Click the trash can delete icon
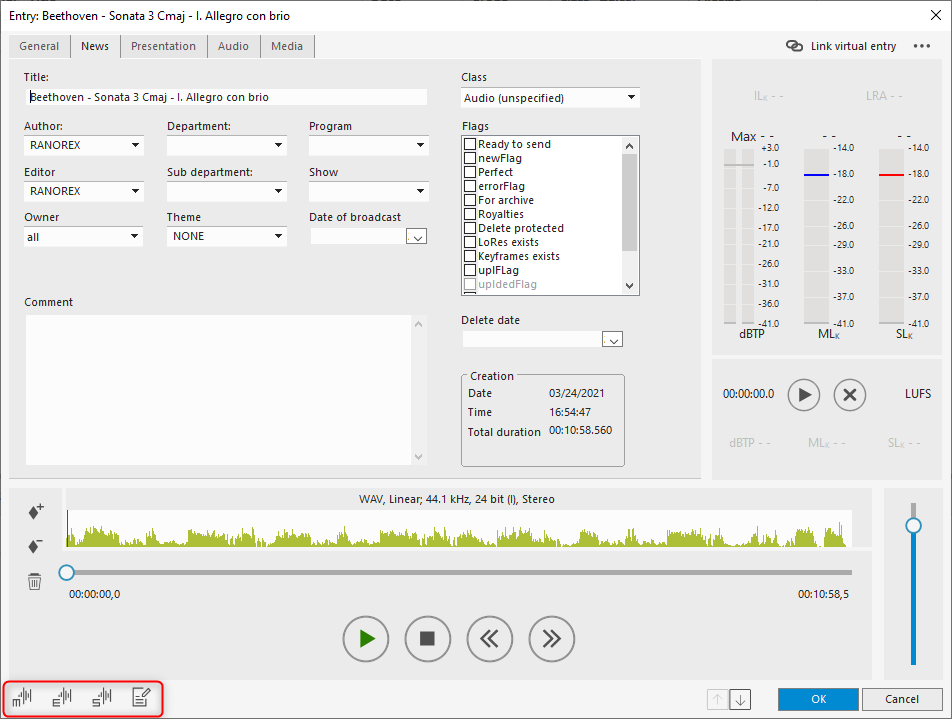Screen dimensions: 952x719 (x=35, y=581)
